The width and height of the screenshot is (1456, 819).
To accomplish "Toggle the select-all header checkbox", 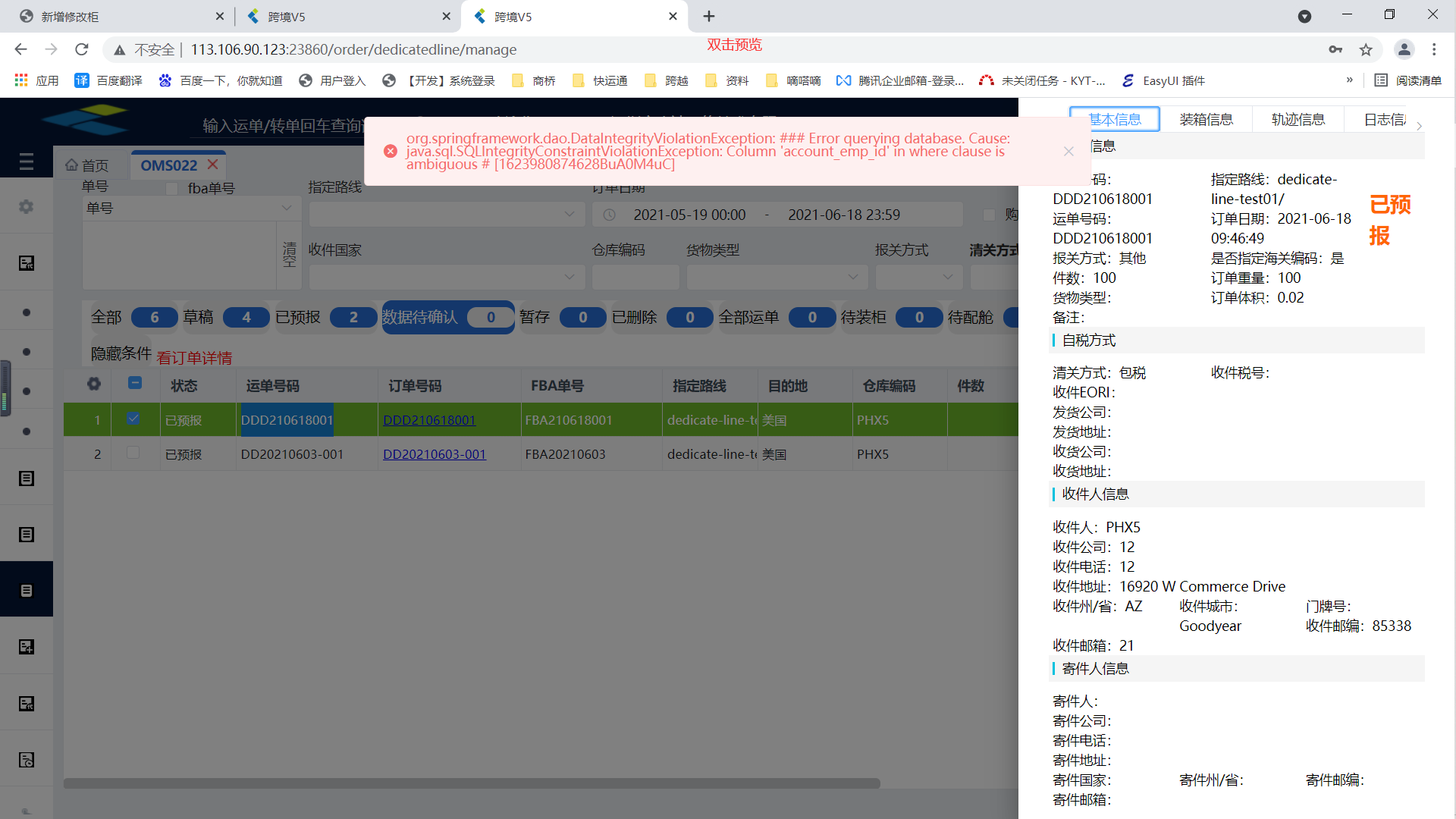I will [135, 383].
